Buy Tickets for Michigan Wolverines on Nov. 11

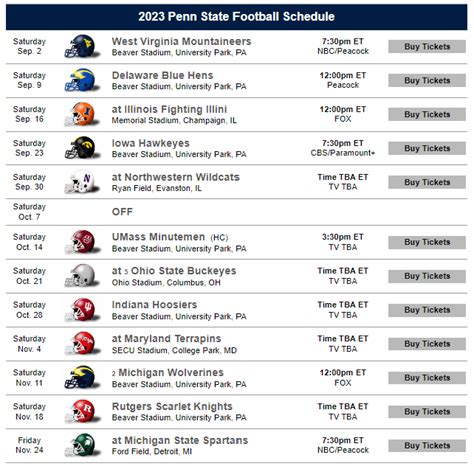tap(427, 378)
